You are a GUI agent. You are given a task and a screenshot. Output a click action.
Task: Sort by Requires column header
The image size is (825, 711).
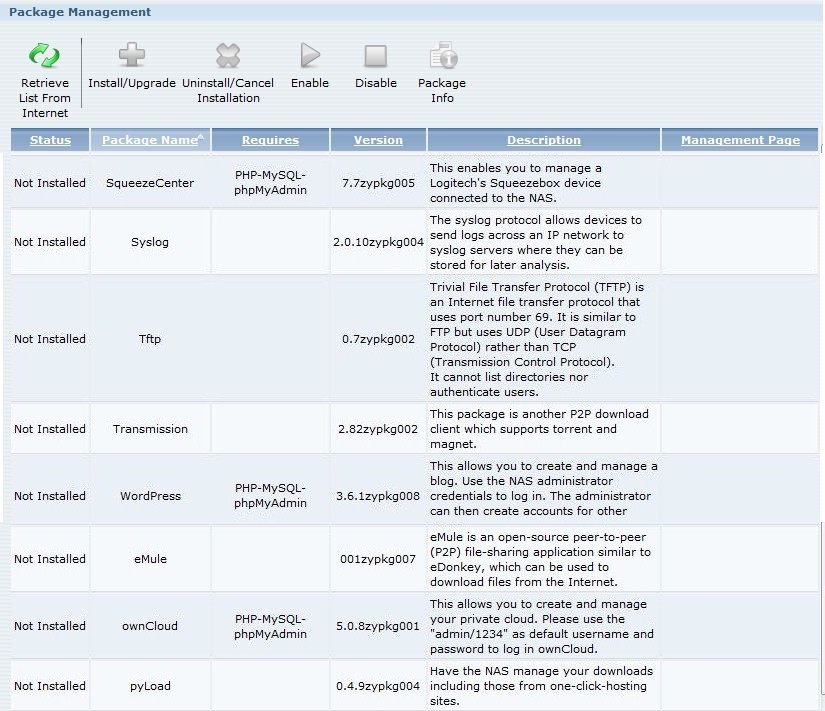270,140
